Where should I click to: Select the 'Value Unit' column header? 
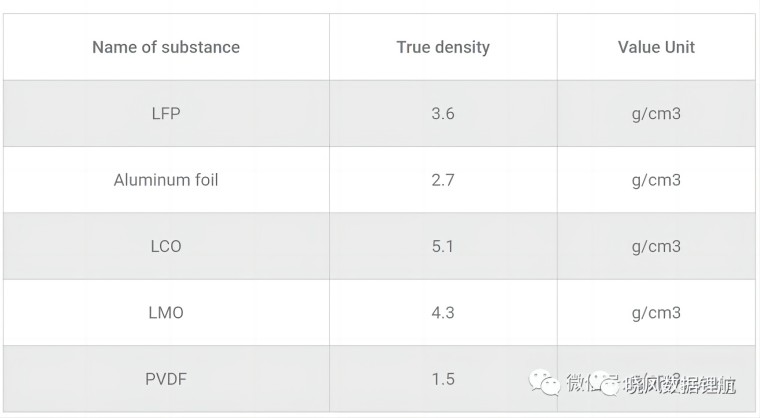click(x=656, y=47)
